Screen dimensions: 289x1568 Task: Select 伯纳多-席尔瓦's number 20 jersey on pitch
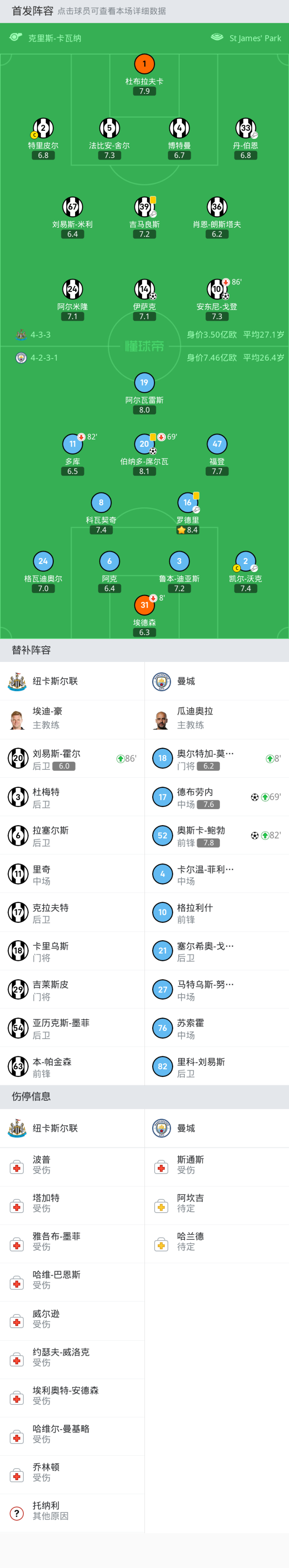click(144, 444)
